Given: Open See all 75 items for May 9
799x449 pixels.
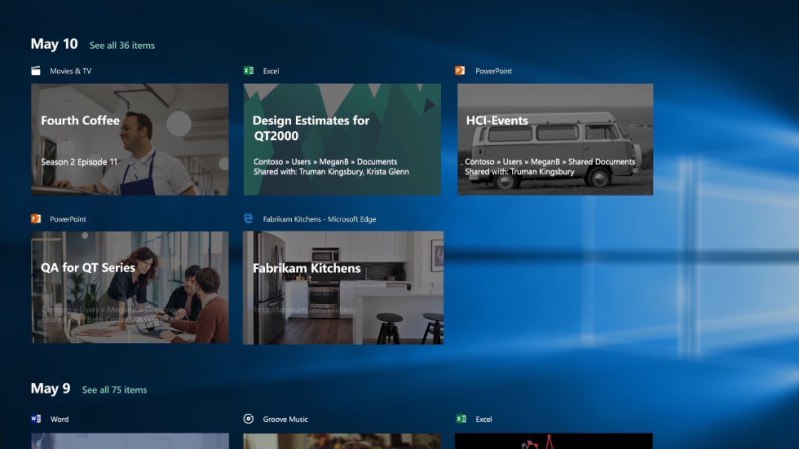Looking at the screenshot, I should point(115,390).
